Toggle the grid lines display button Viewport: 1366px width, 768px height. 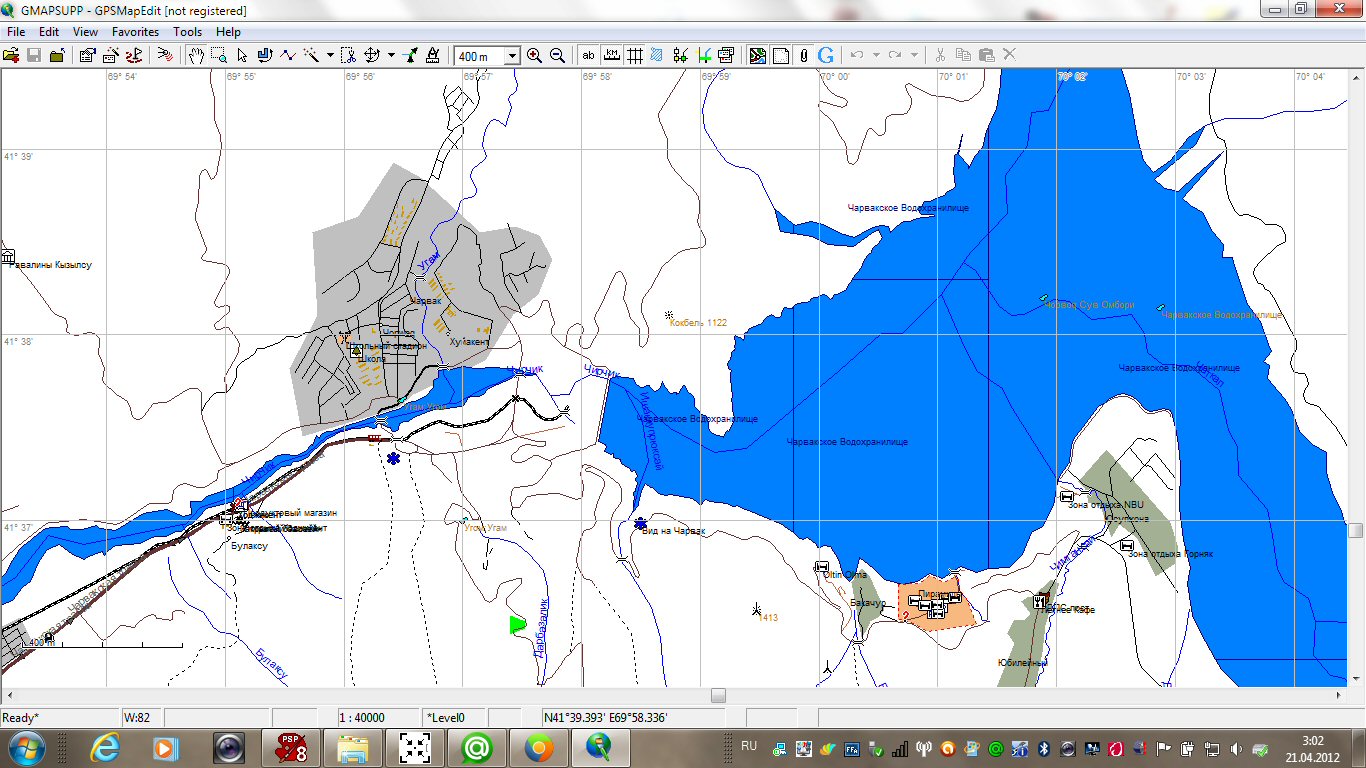(634, 55)
